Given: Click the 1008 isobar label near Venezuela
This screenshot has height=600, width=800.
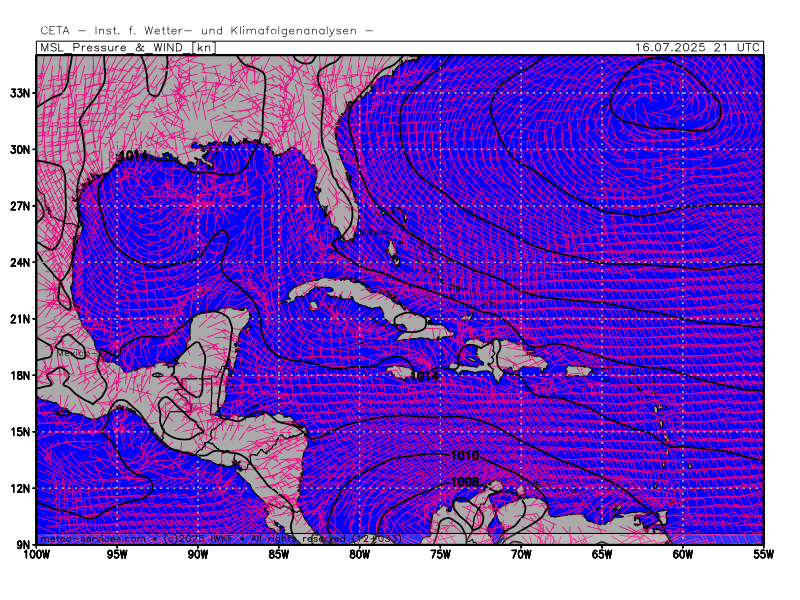Looking at the screenshot, I should 465,482.
